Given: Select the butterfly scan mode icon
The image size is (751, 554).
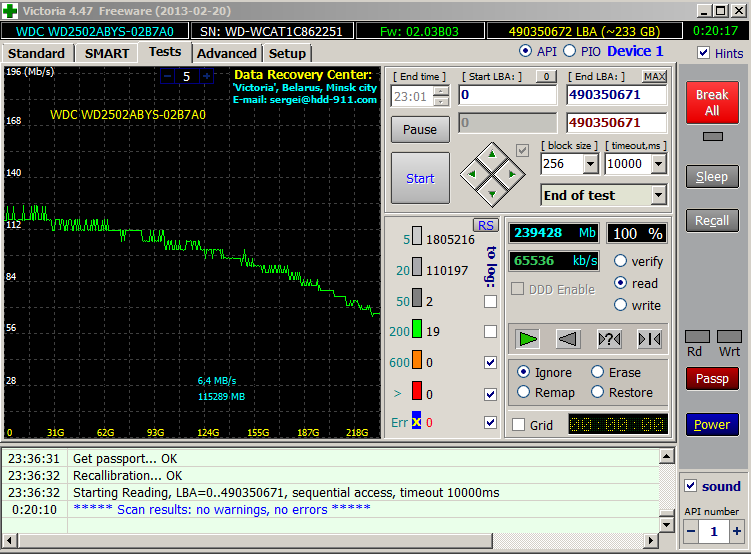Looking at the screenshot, I should [649, 339].
